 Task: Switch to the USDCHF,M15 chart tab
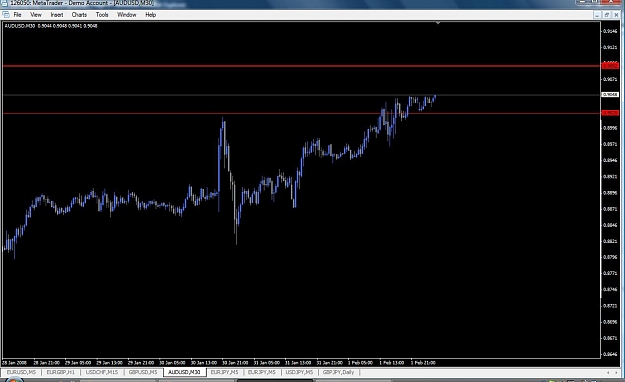102,372
